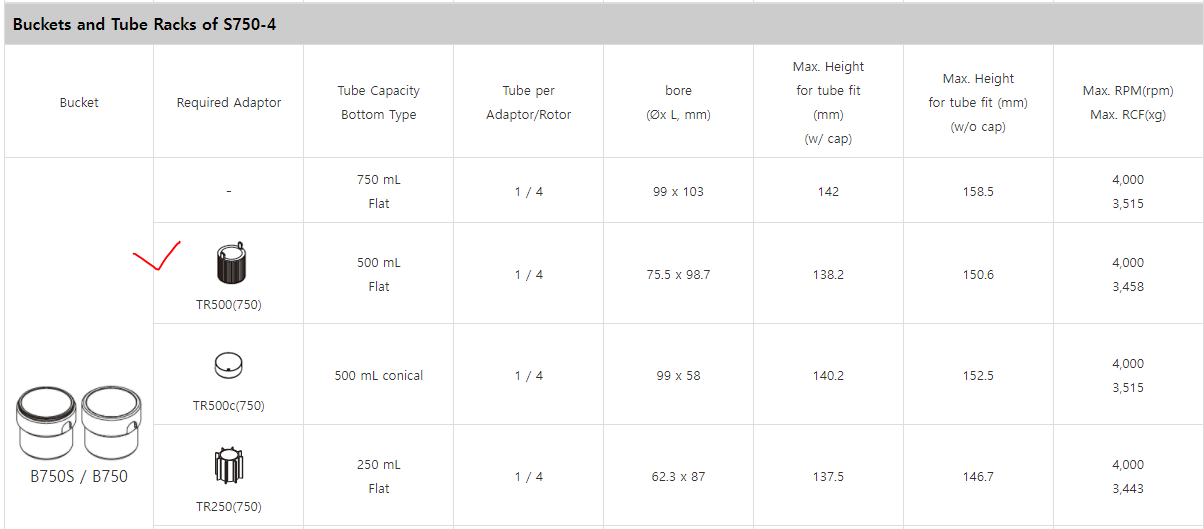This screenshot has width=1204, height=529.
Task: Select the TR250(750) adaptor label
Action: 229,507
